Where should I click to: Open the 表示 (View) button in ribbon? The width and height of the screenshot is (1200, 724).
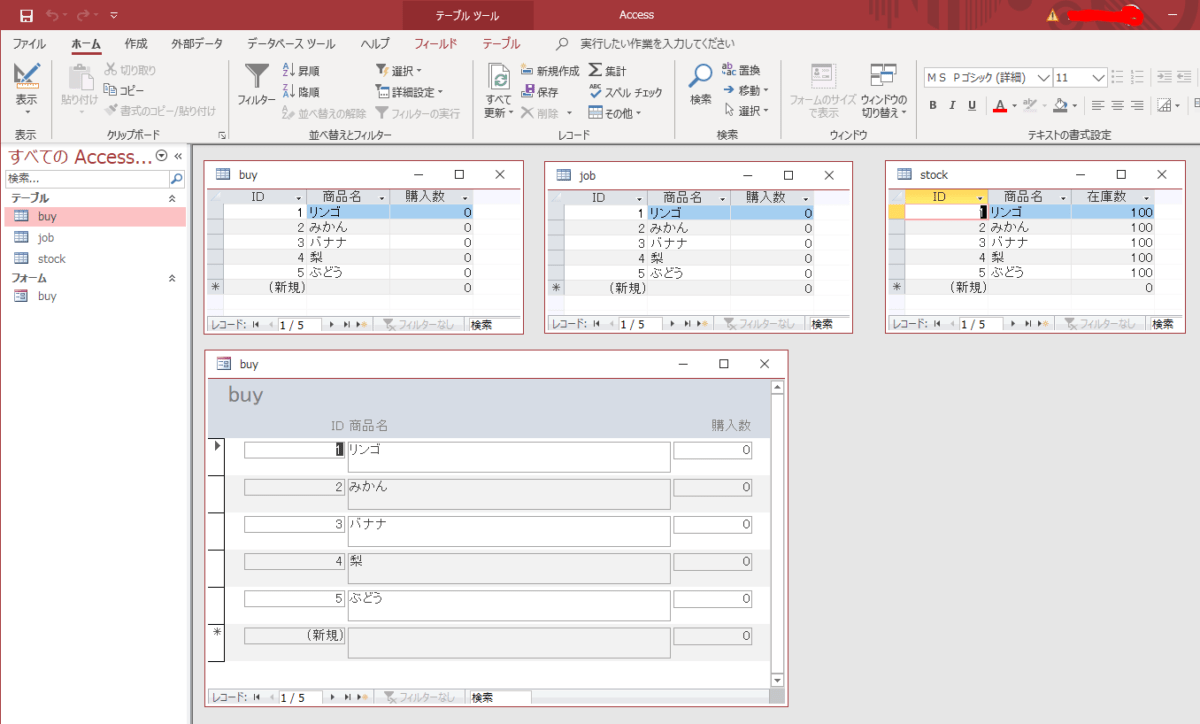[x=26, y=88]
